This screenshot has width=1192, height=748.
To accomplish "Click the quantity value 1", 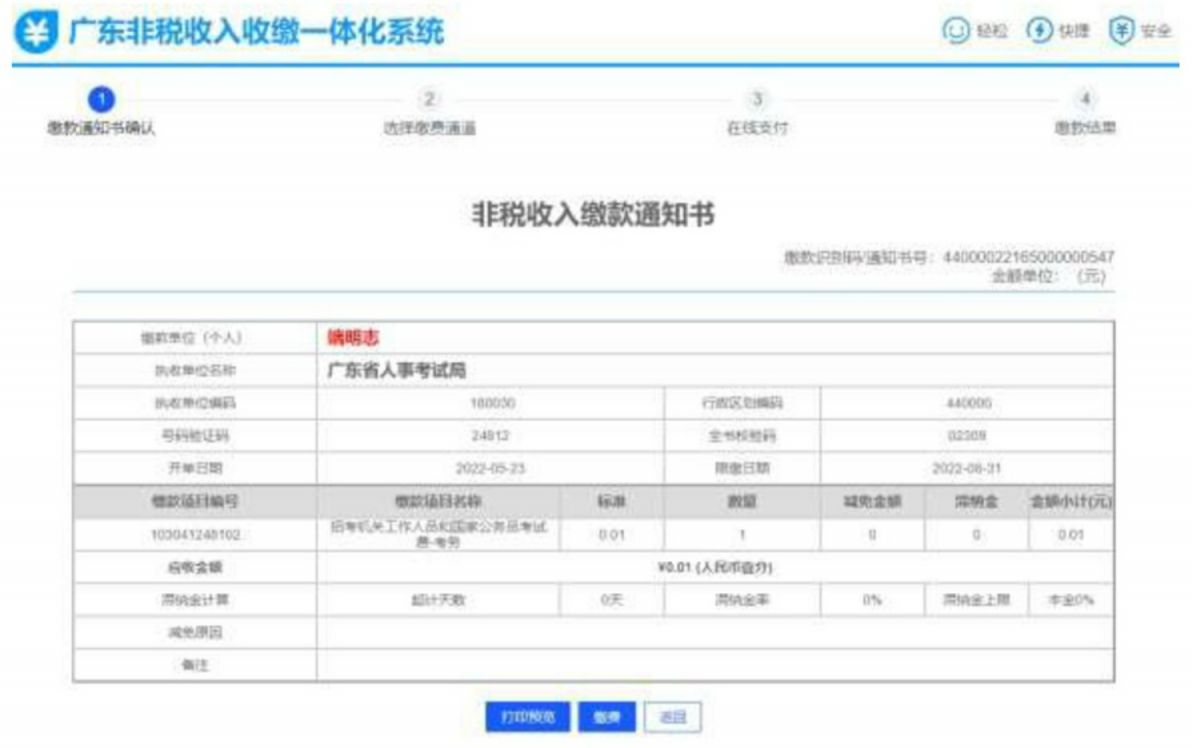I will pyautogui.click(x=742, y=534).
